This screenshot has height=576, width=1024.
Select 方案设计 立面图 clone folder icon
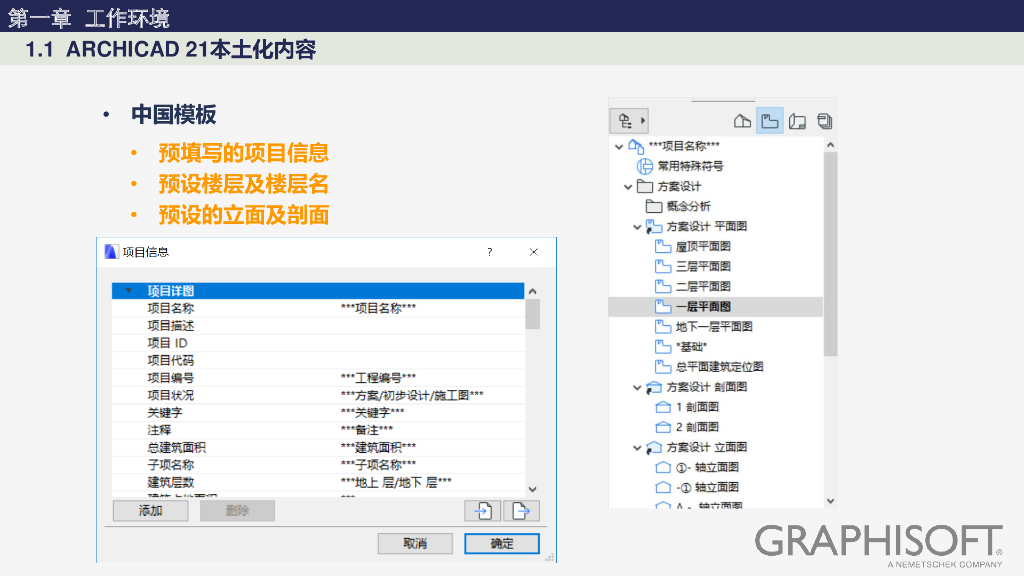[x=654, y=447]
